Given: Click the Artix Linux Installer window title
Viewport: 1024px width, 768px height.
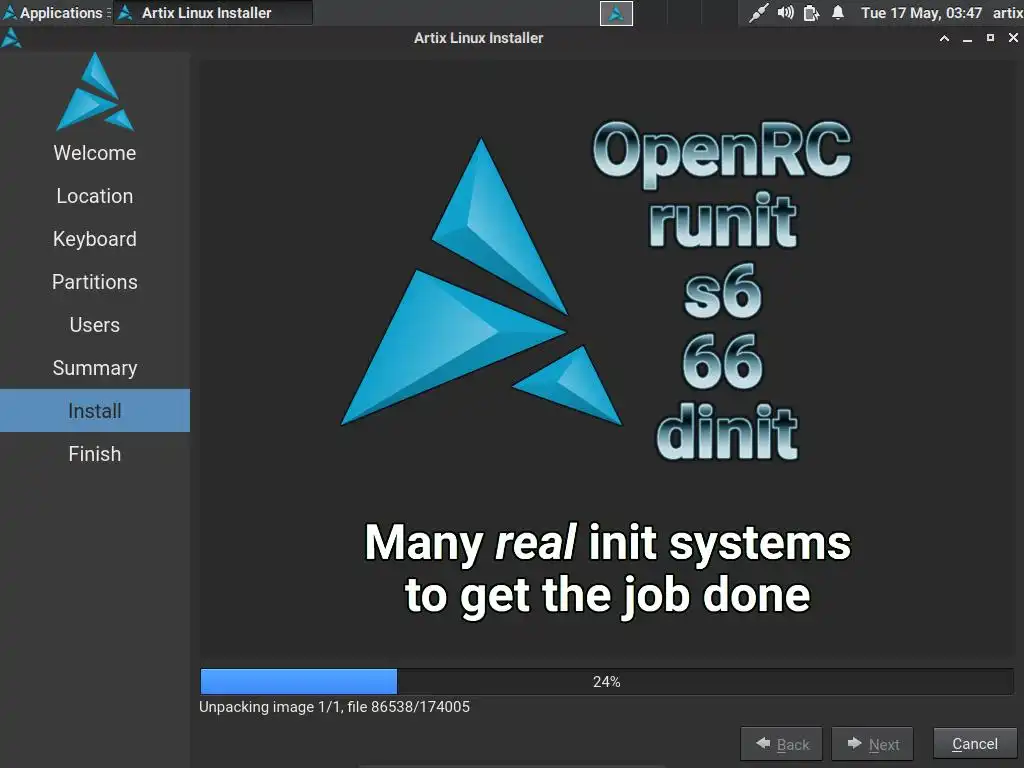Looking at the screenshot, I should pos(479,38).
